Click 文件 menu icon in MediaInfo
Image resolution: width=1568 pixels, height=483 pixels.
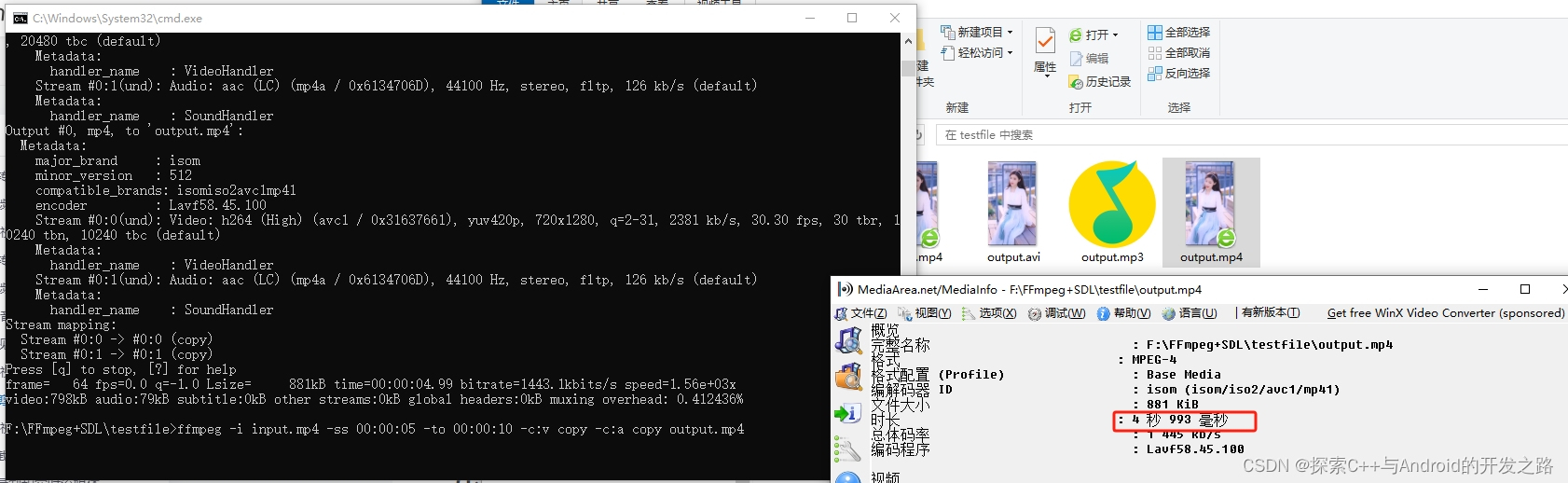[841, 313]
